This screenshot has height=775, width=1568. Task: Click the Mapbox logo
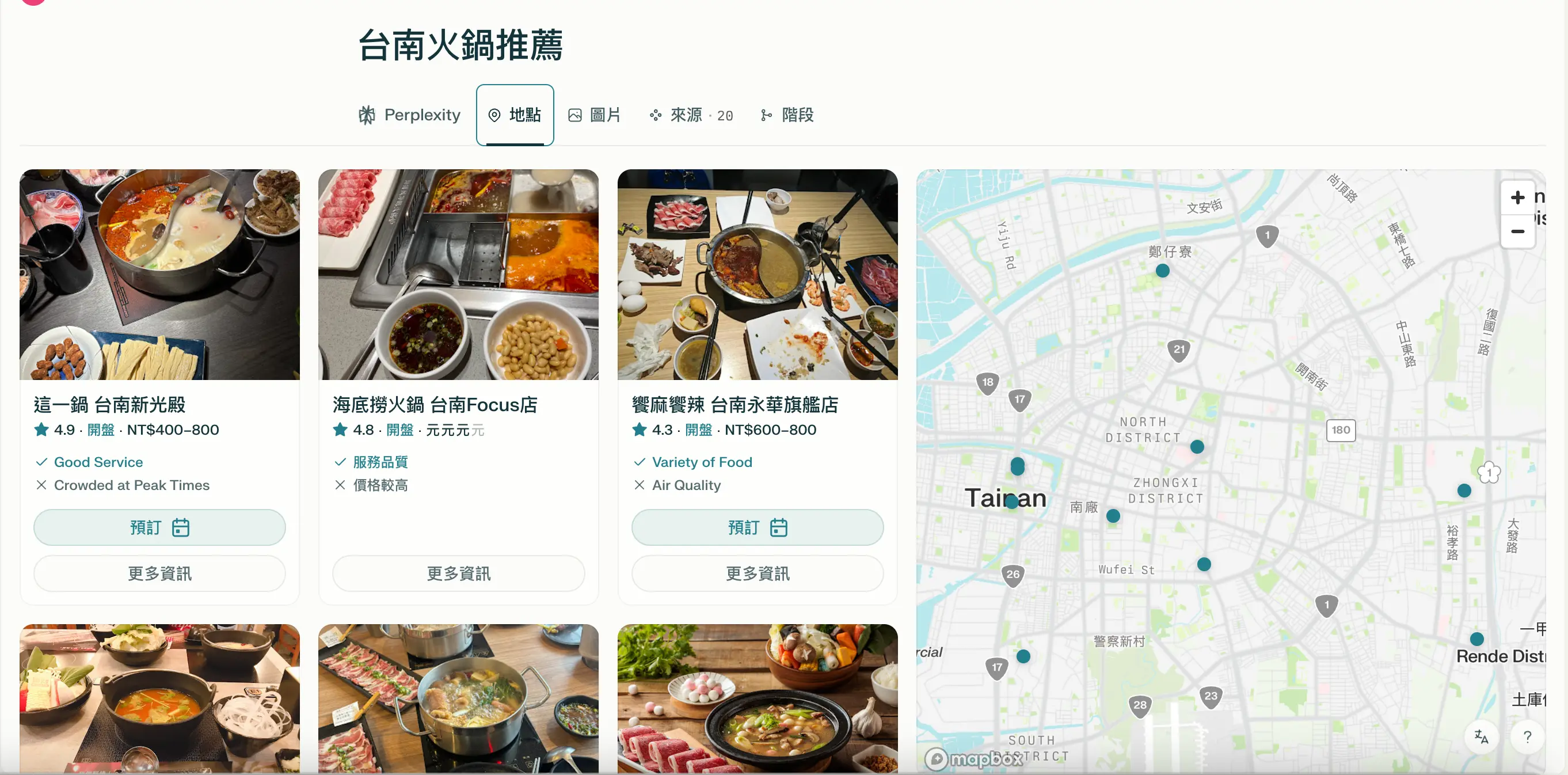pos(974,758)
